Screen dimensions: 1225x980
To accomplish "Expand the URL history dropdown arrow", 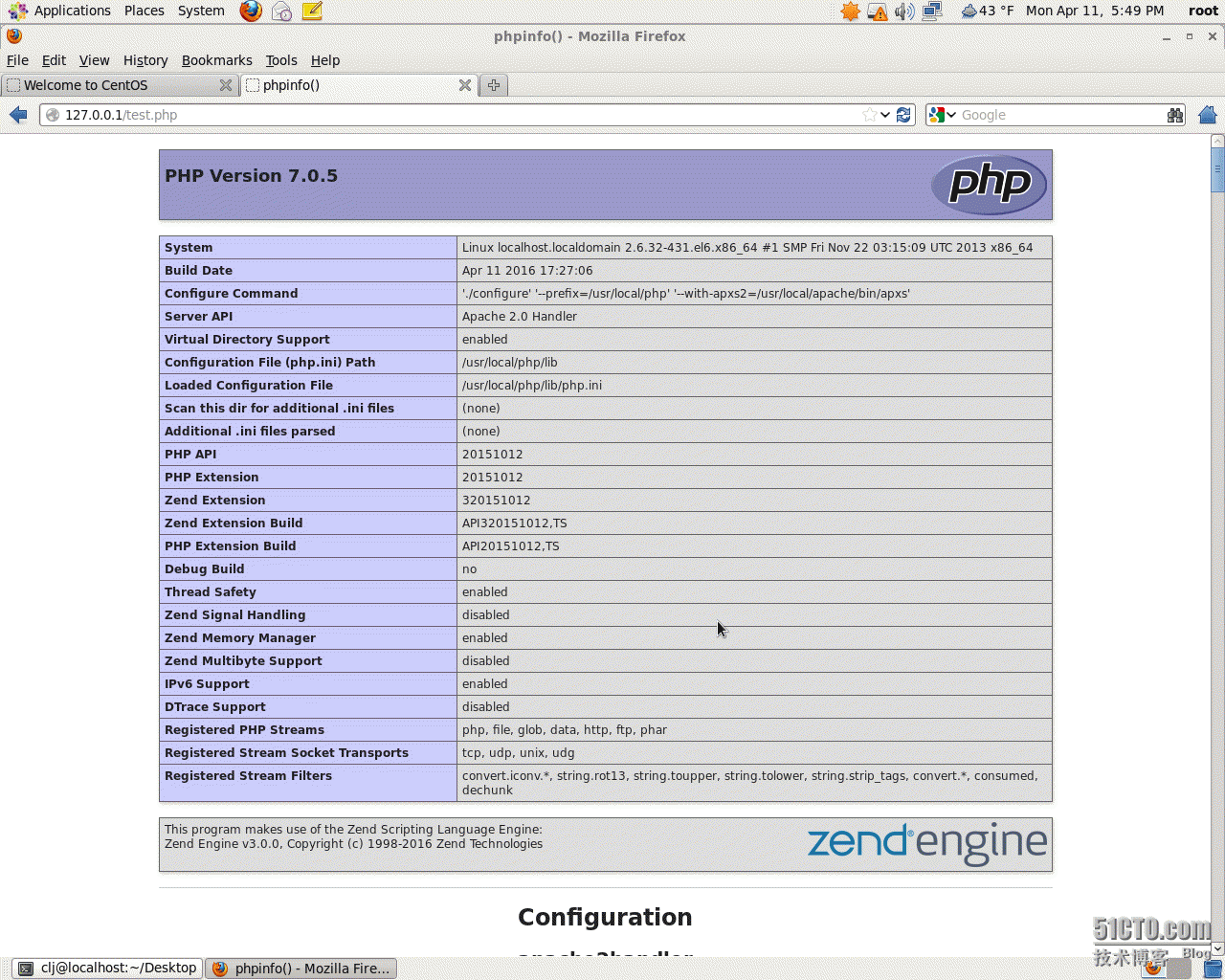I will pos(885,115).
